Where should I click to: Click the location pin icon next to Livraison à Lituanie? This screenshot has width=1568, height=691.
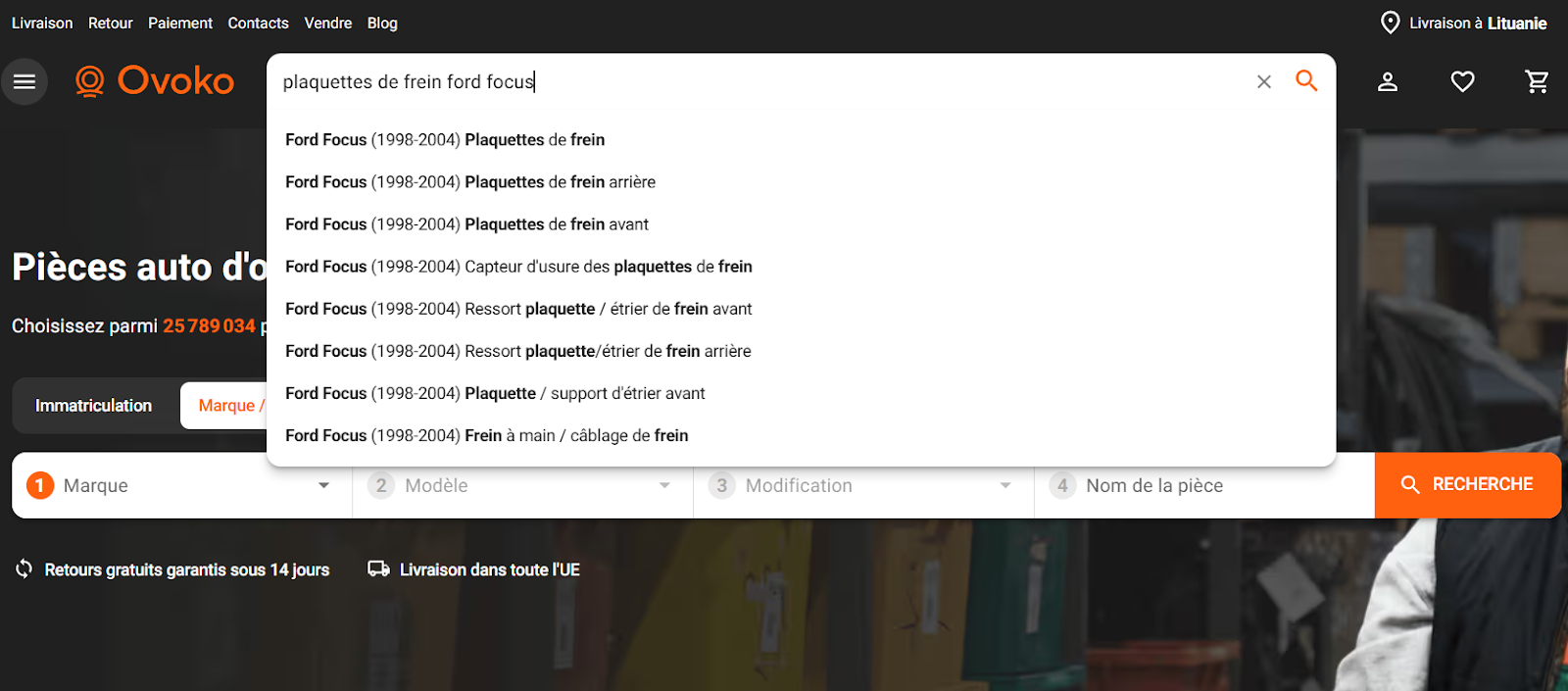pos(1390,23)
